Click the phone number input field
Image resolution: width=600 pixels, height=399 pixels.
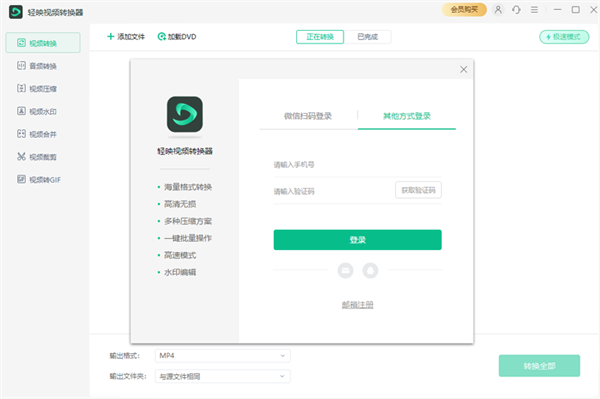coord(357,165)
